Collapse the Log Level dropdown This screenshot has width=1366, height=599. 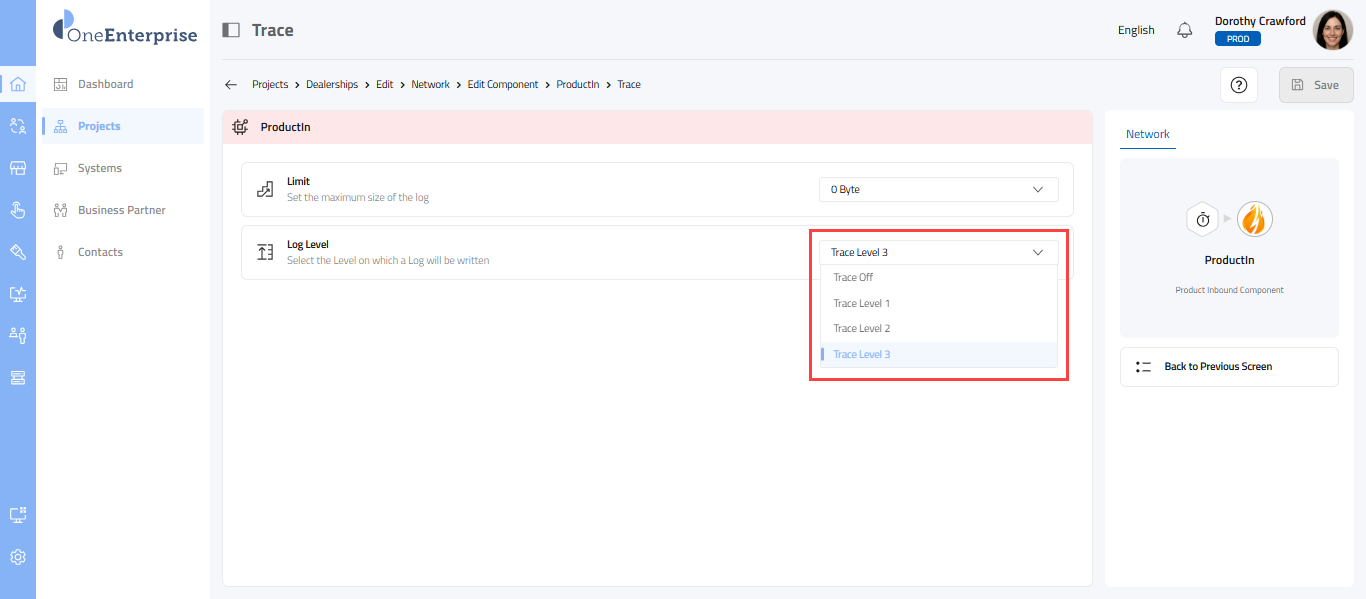(938, 253)
